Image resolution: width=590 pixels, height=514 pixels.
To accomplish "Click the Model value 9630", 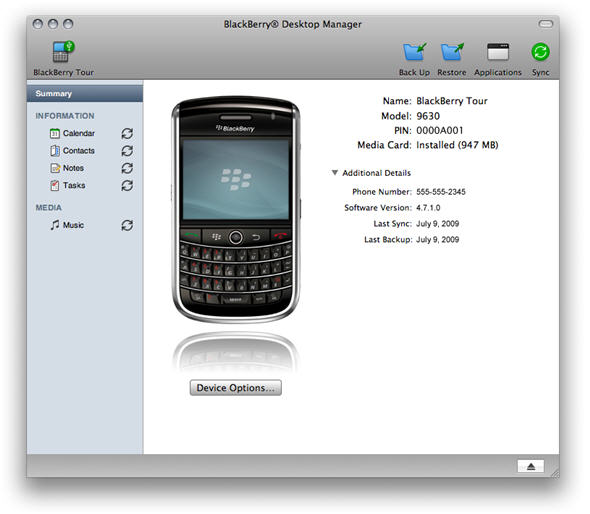I will coord(428,116).
